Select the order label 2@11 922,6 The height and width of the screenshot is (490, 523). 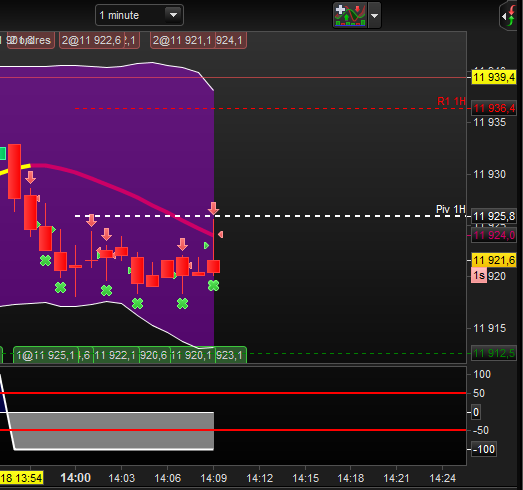[x=91, y=40]
